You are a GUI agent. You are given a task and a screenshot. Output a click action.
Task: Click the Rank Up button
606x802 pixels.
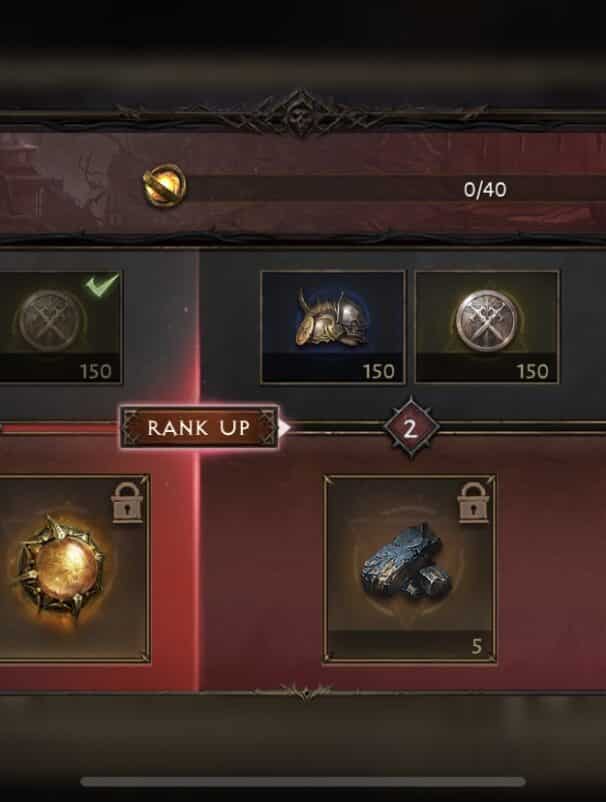pos(199,428)
